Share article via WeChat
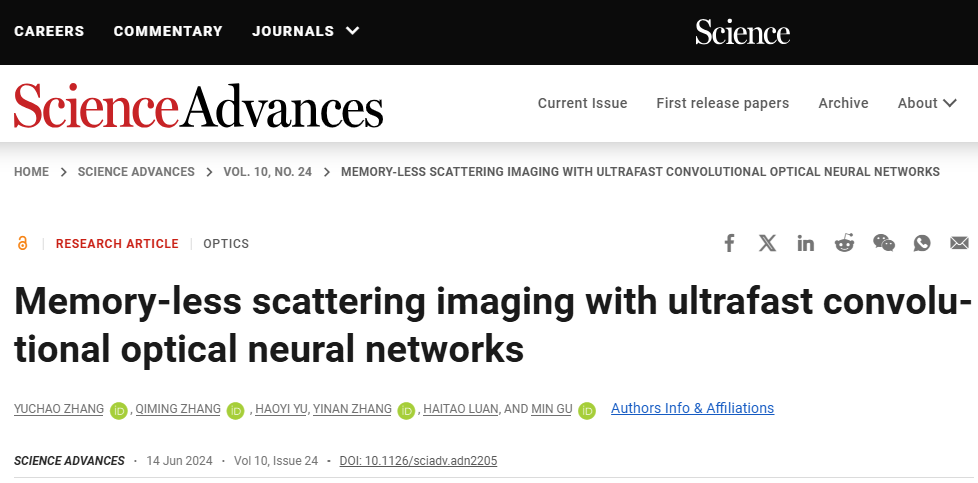The width and height of the screenshot is (978, 483). pyautogui.click(x=884, y=243)
